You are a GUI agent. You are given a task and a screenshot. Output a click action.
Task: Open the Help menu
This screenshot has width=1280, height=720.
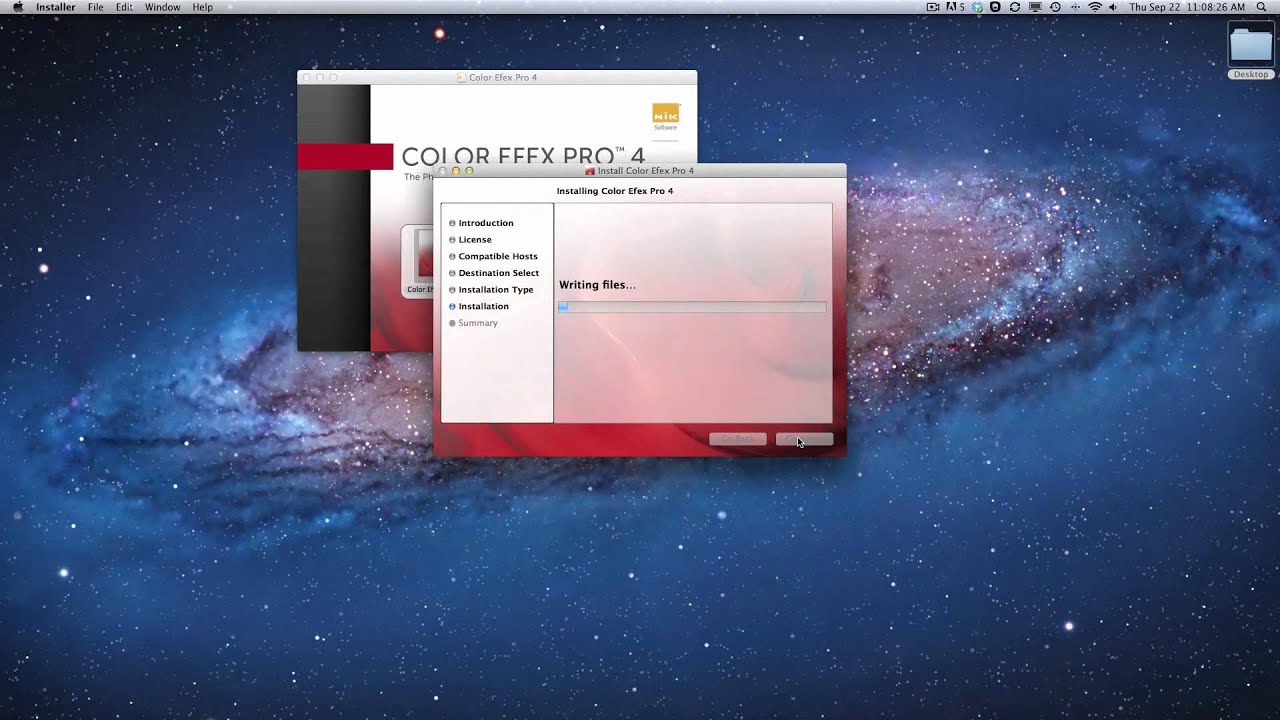(x=203, y=7)
